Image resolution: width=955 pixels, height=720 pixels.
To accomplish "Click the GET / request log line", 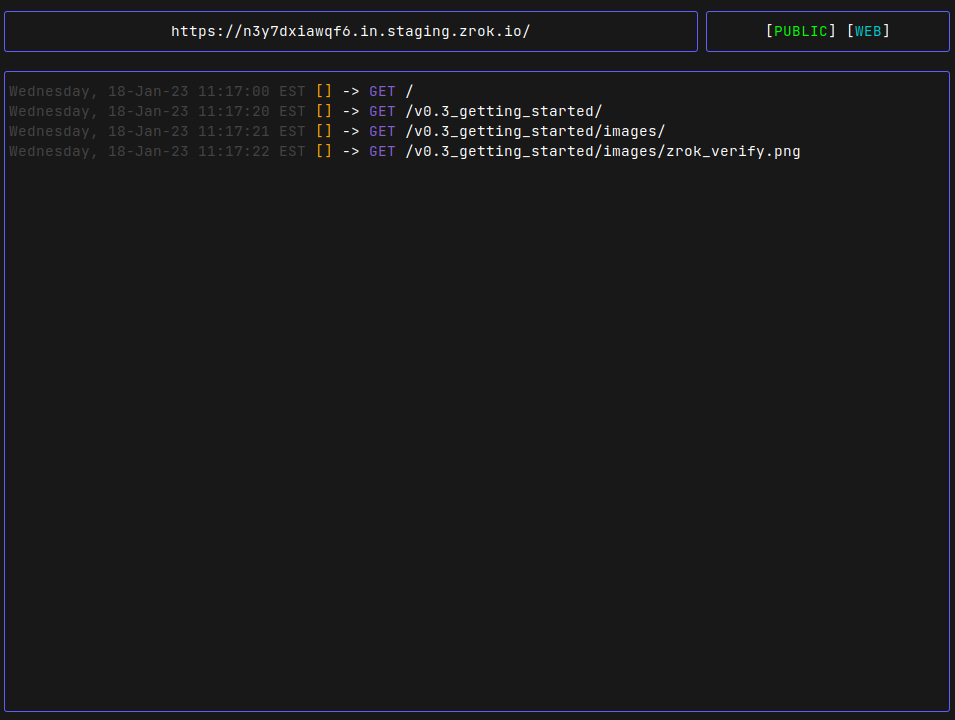I will click(x=211, y=91).
